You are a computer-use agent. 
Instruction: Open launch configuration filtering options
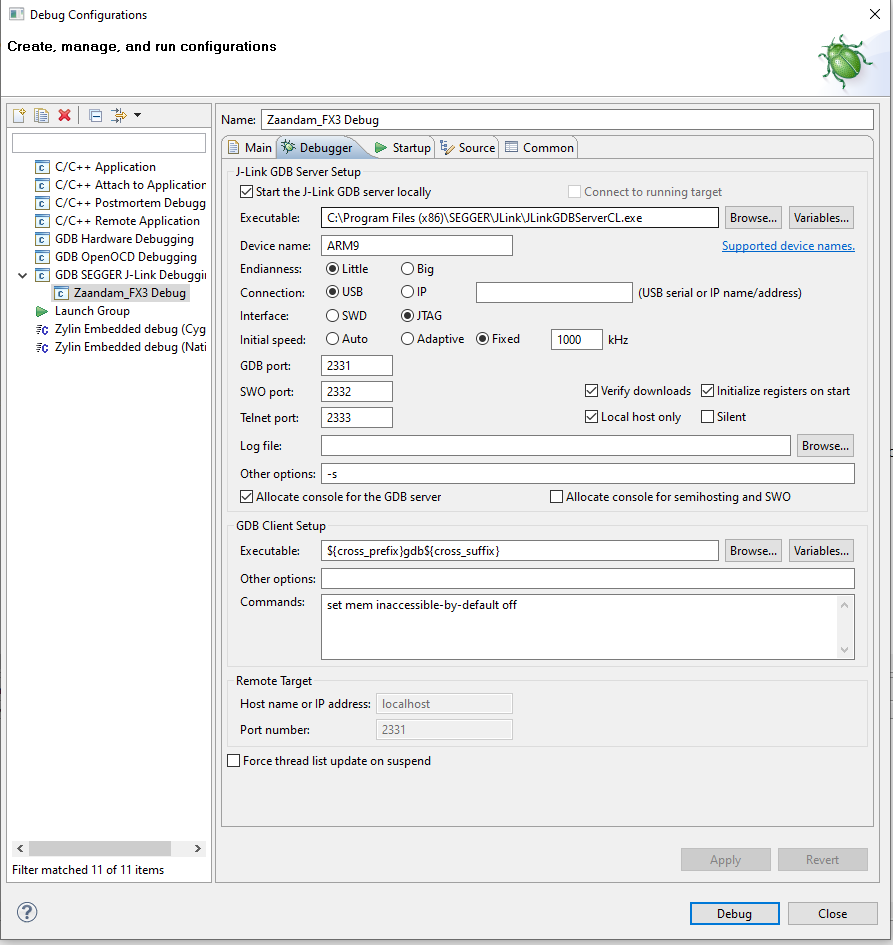(x=118, y=115)
